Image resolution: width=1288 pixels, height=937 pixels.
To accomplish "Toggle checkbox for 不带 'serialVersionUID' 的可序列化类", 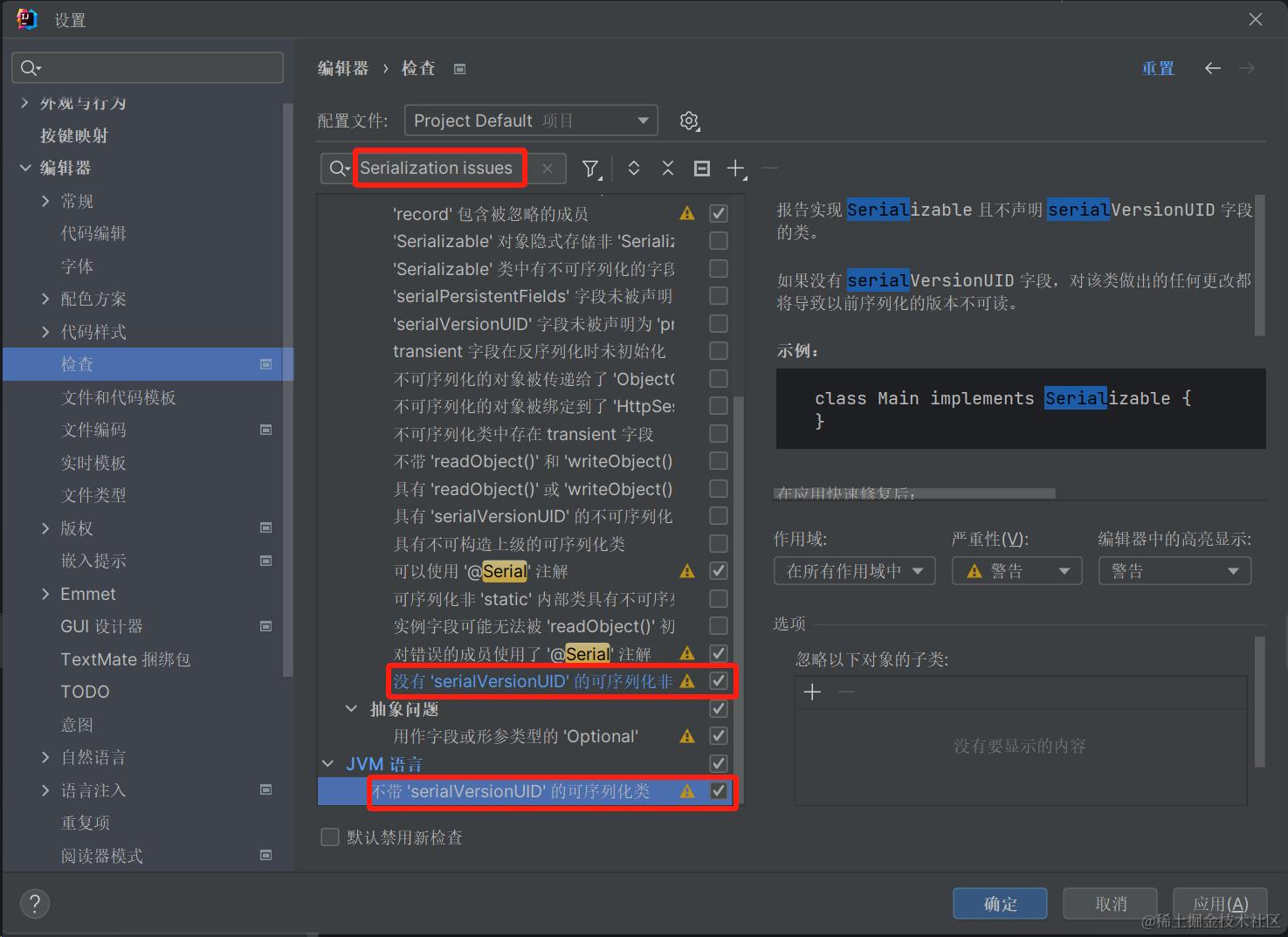I will [x=719, y=791].
